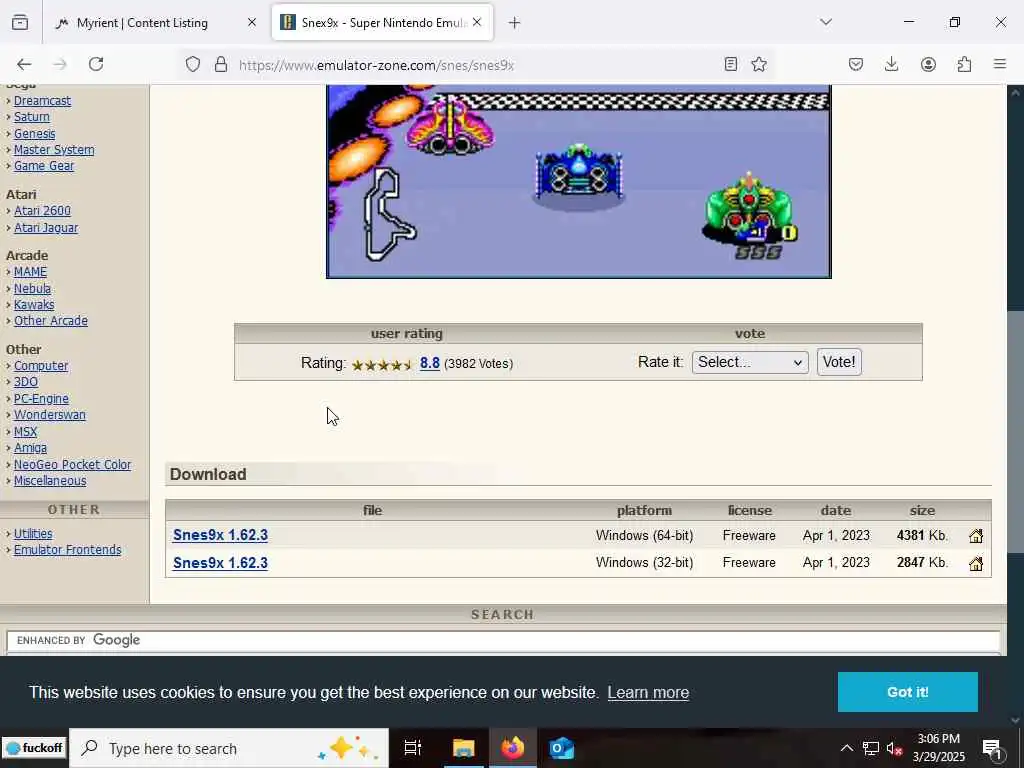Viewport: 1024px width, 768px height.
Task: Open the notifications center icon
Action: click(992, 748)
